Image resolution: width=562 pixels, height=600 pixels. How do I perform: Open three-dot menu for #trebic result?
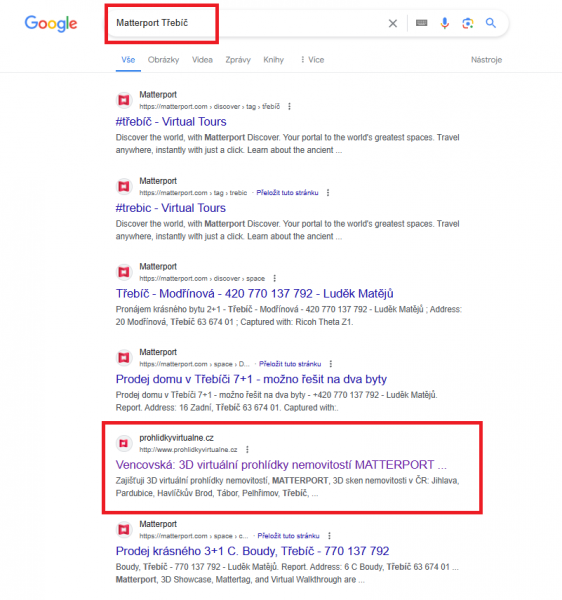pos(328,192)
